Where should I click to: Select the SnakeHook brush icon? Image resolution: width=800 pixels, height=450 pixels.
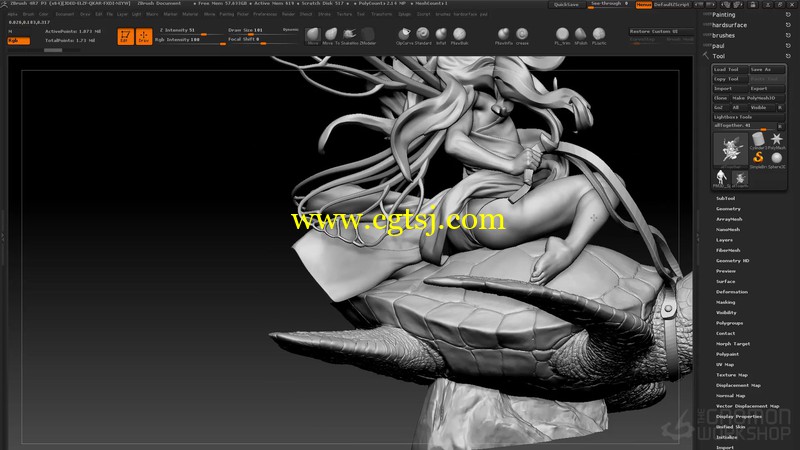(x=349, y=35)
